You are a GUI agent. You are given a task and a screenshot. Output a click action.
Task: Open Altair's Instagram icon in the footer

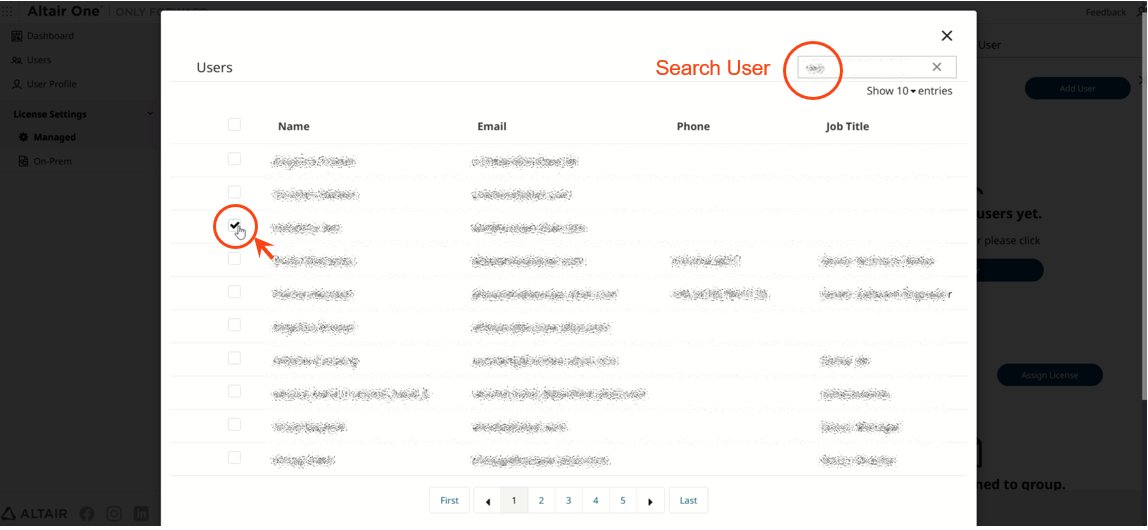114,514
